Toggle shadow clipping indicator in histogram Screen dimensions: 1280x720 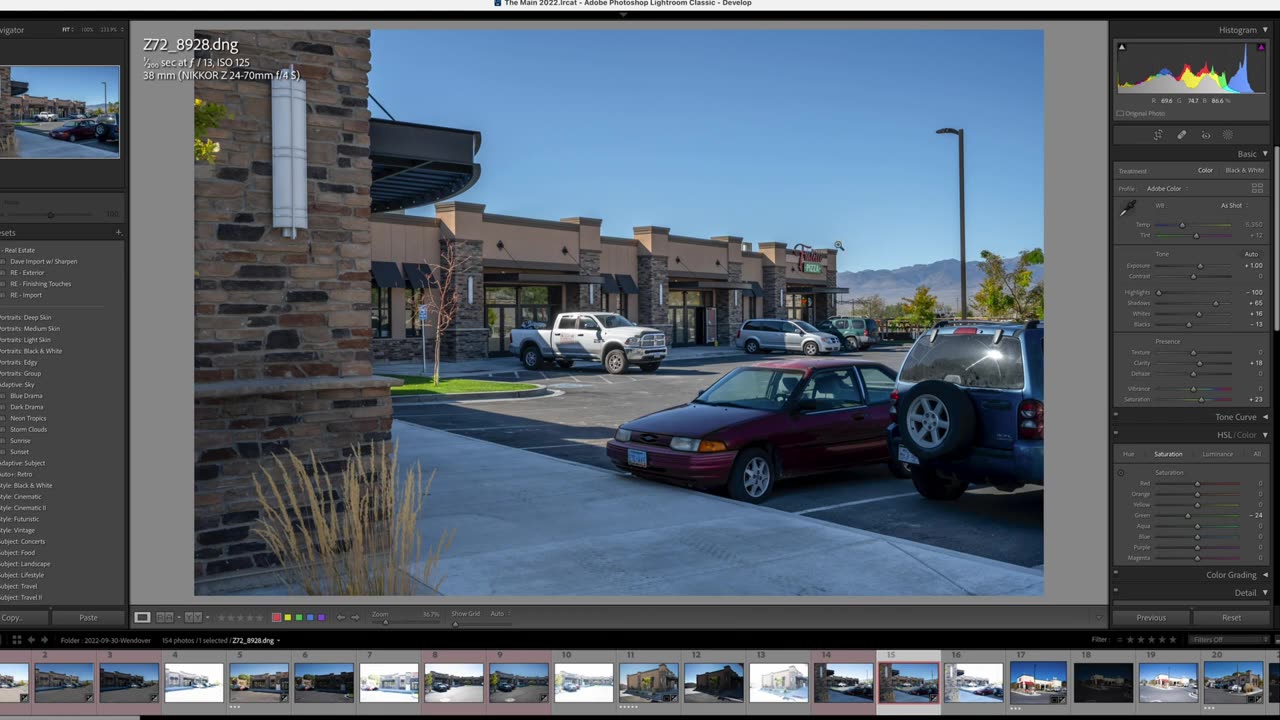coord(1121,47)
